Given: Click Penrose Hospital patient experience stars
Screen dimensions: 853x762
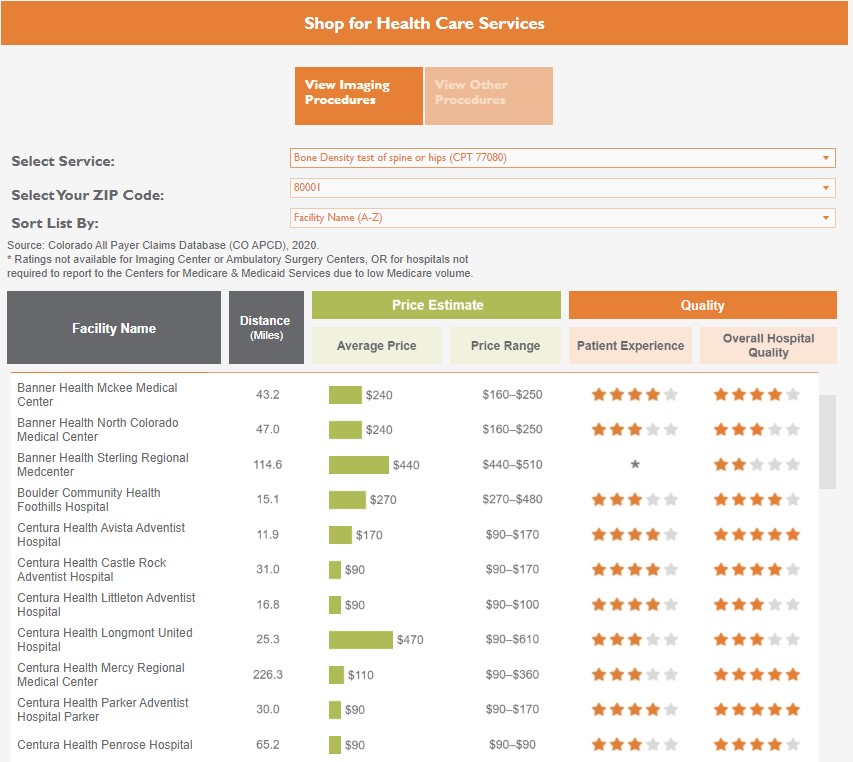Looking at the screenshot, I should [x=635, y=745].
